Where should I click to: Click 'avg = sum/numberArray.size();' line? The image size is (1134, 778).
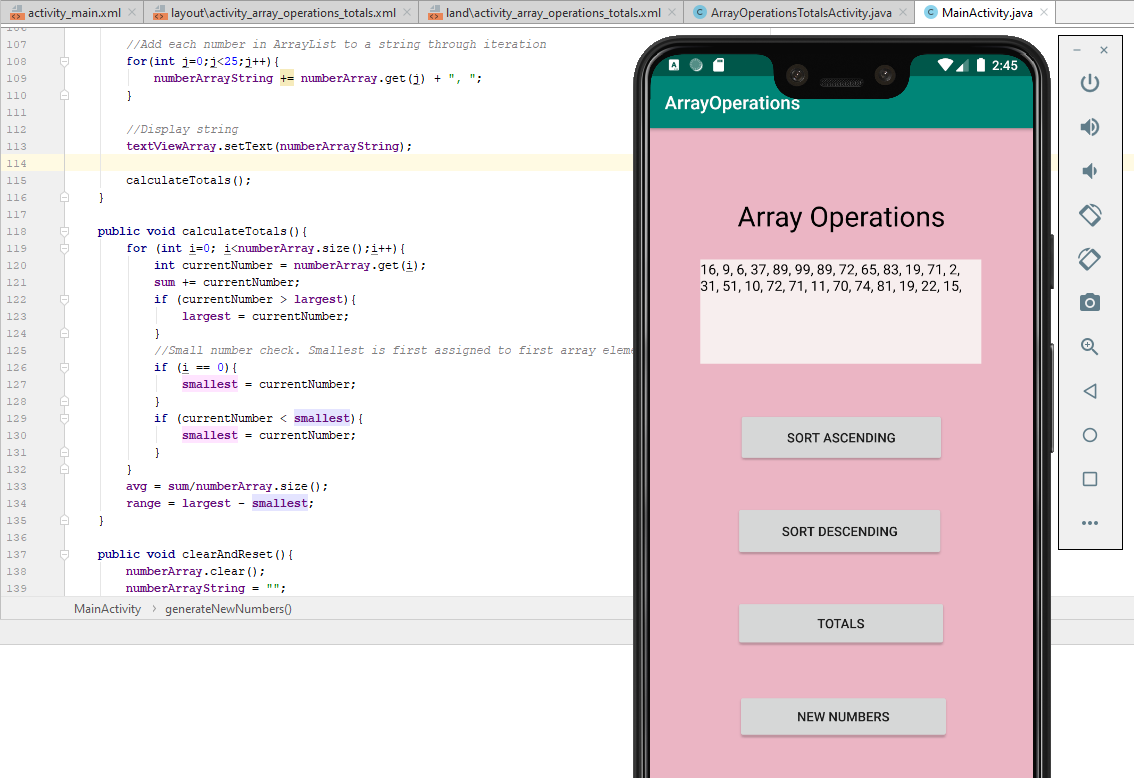pos(226,487)
